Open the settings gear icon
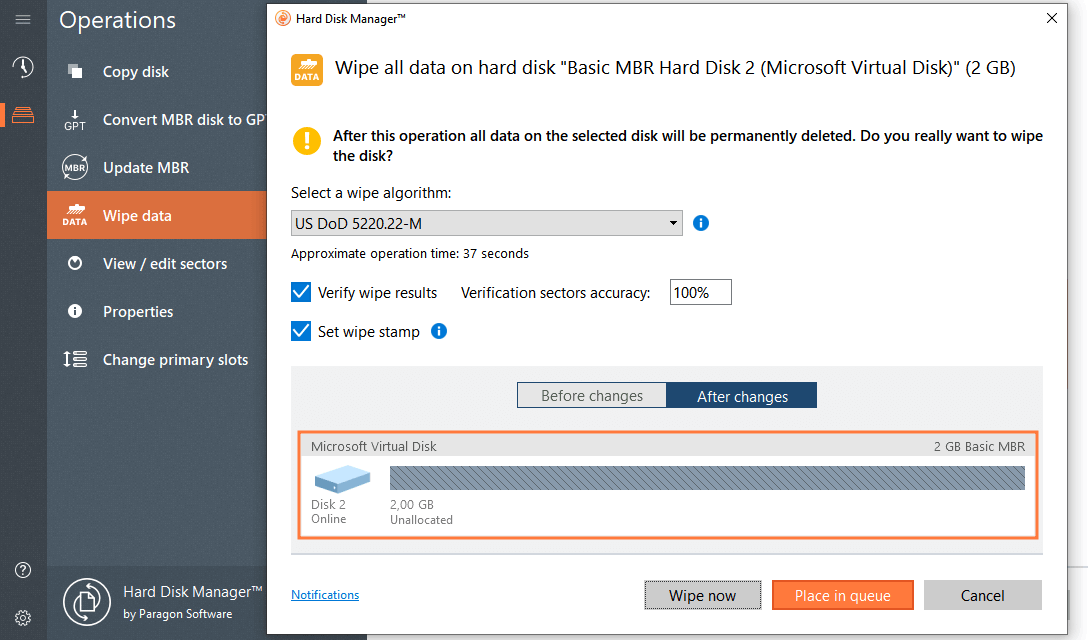Image resolution: width=1088 pixels, height=640 pixels. [23, 618]
